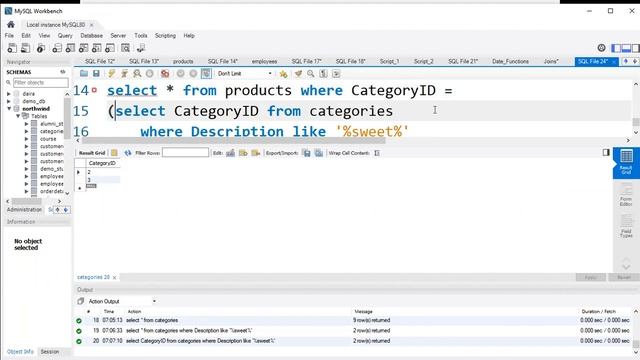Screen dimensions: 640x360
Task: Open the Scripting menu
Action: point(165,36)
